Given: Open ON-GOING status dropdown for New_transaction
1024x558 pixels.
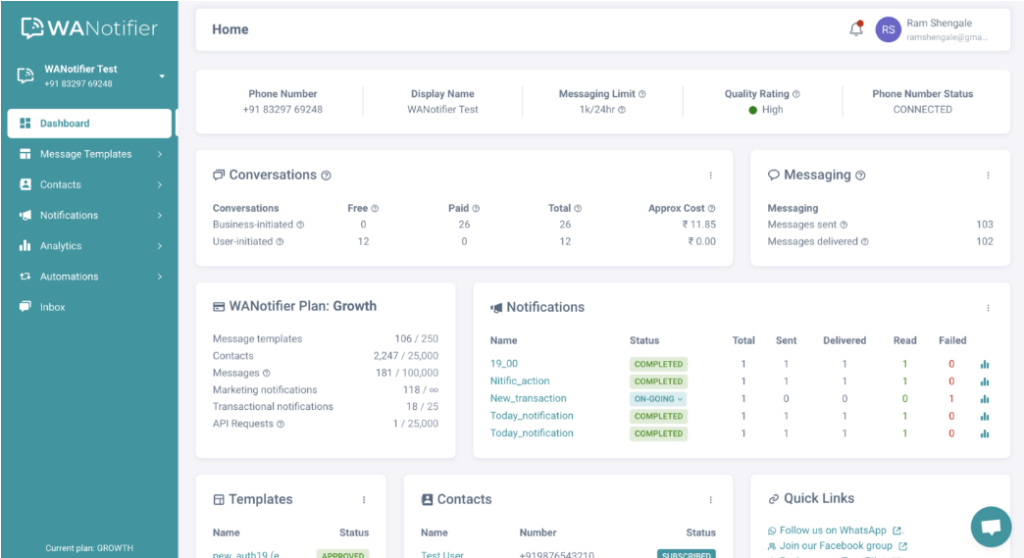Looking at the screenshot, I should click(x=658, y=399).
